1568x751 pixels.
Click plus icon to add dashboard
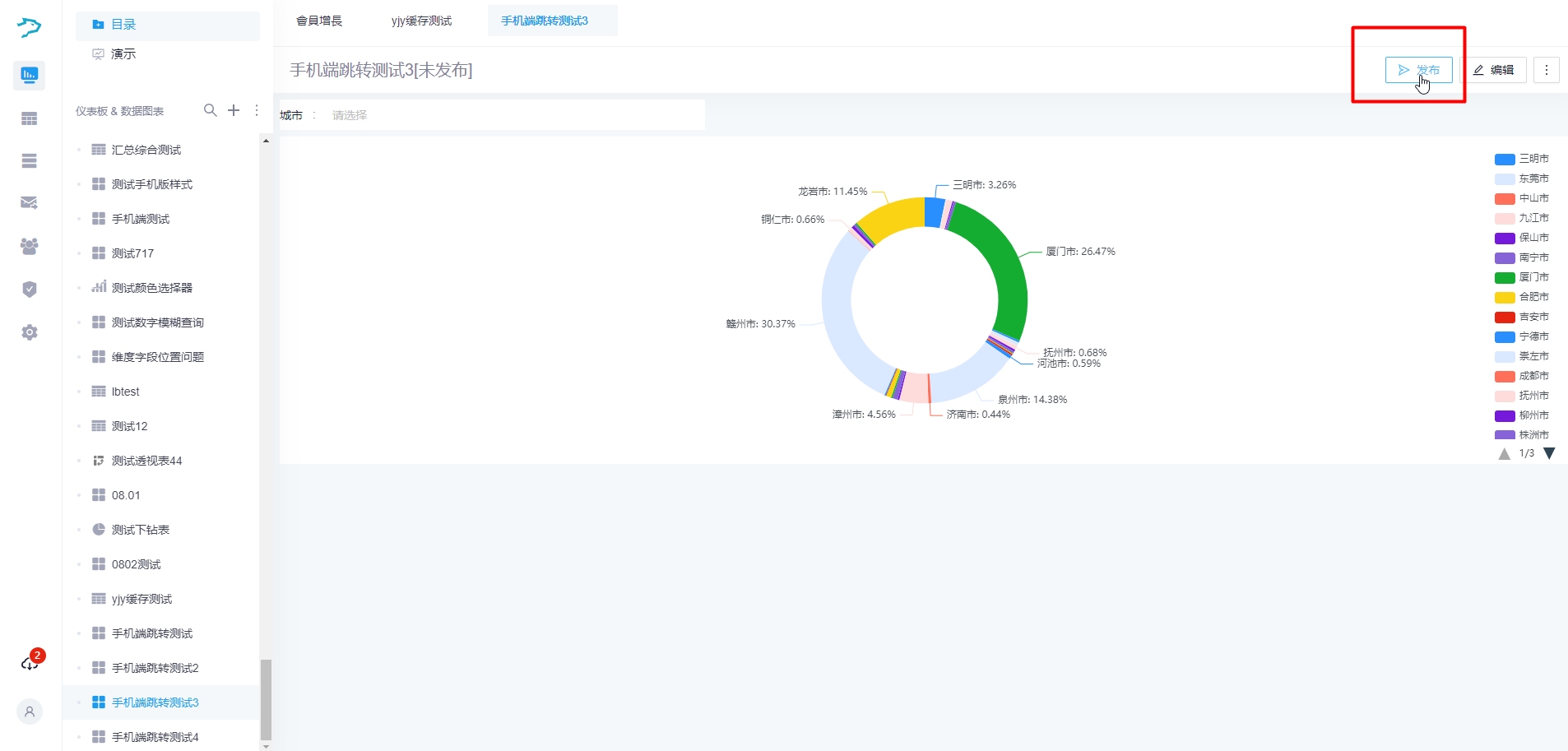point(234,110)
